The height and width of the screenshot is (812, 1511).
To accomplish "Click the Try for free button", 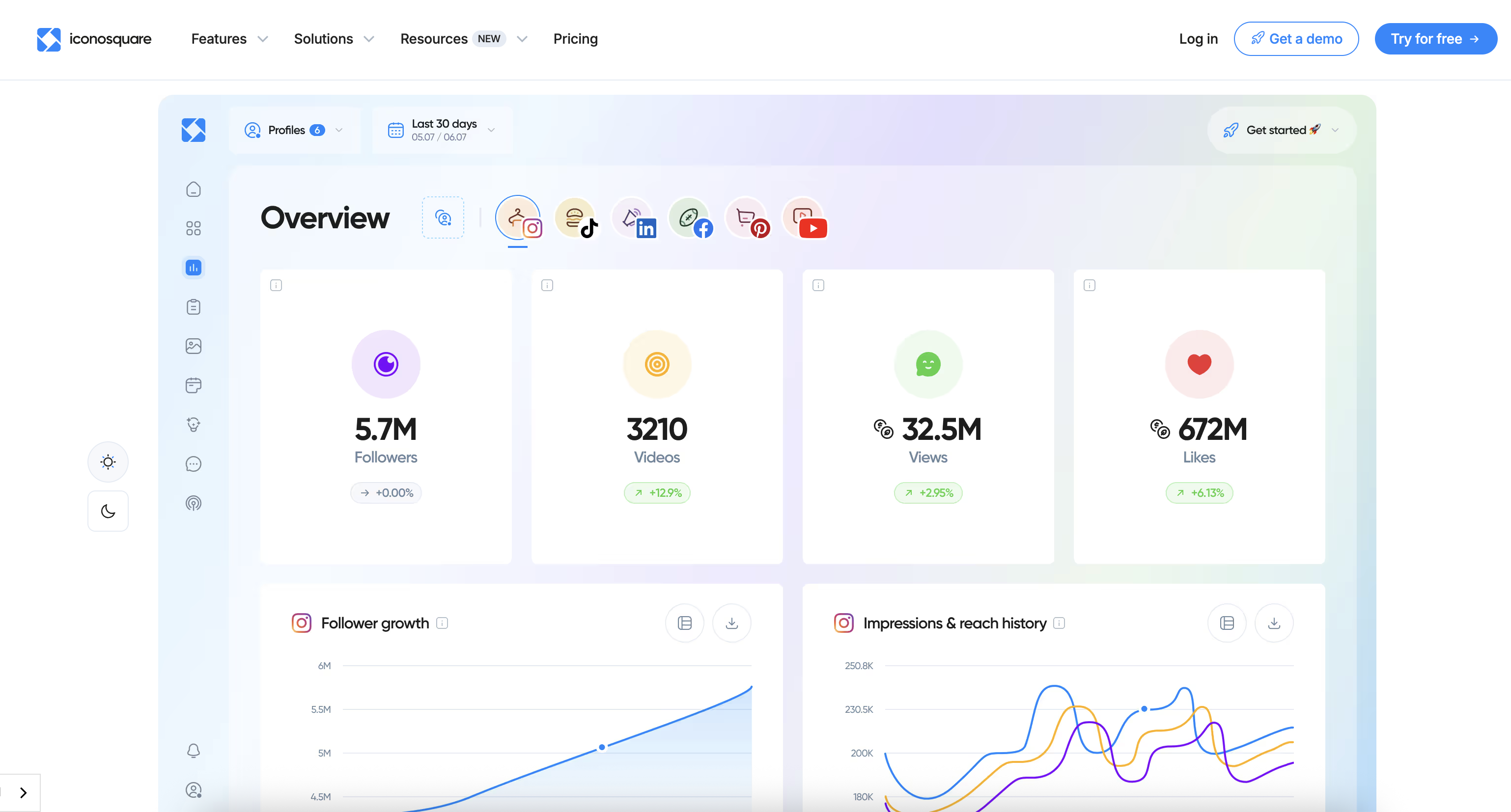I will coord(1435,39).
